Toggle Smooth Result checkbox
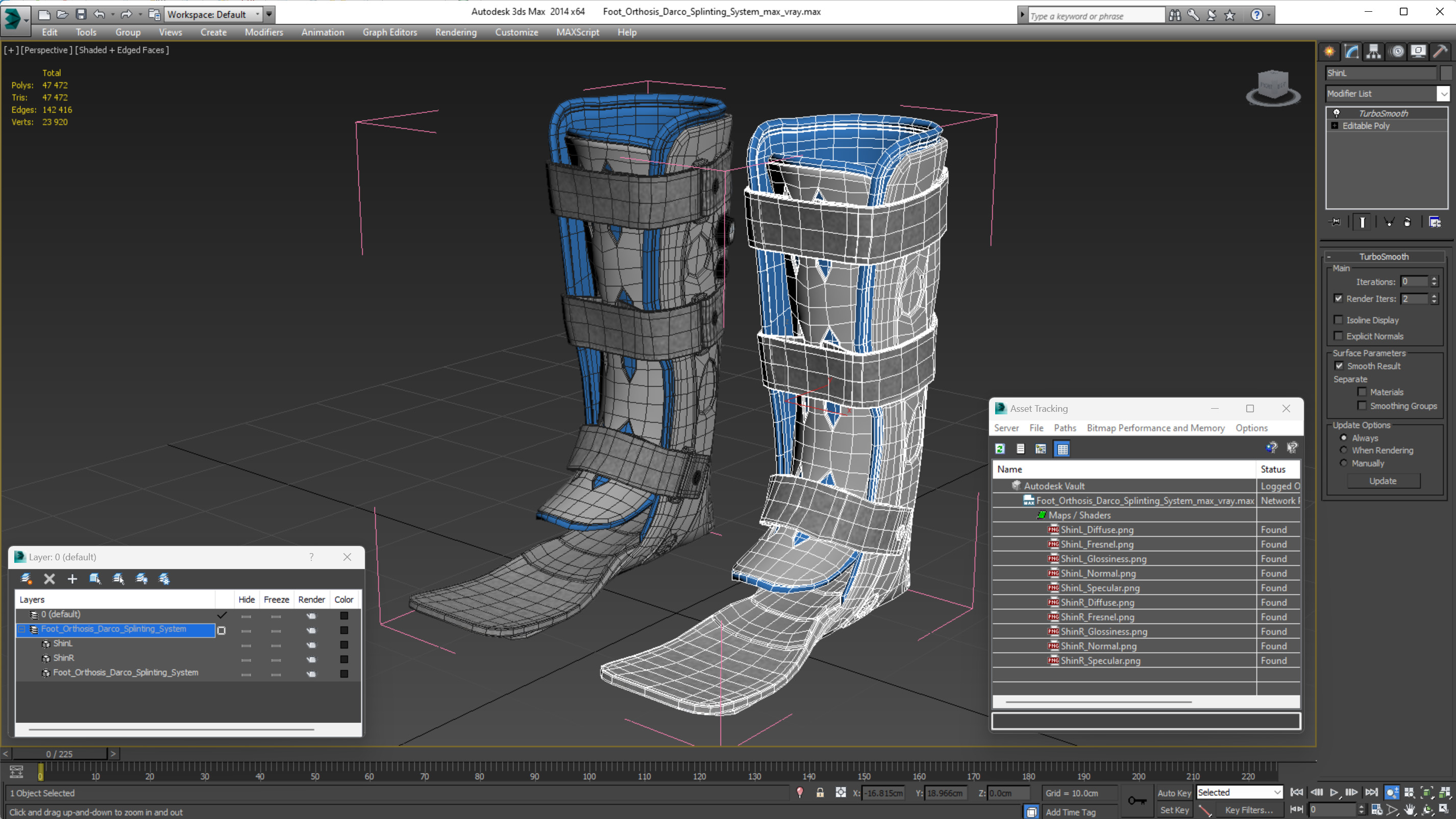 (x=1340, y=366)
